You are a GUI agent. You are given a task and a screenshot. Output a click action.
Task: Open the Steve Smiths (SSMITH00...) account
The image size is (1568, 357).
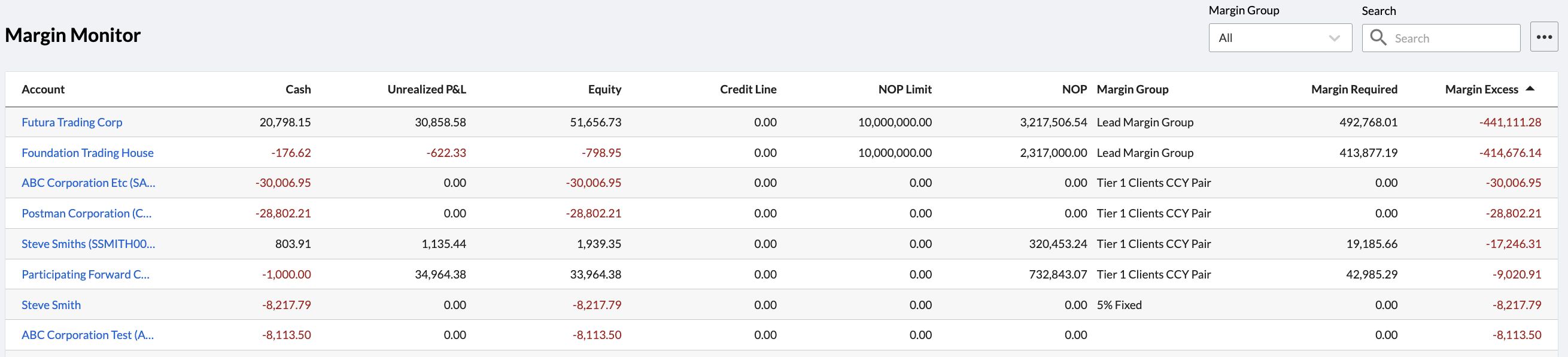pos(88,244)
